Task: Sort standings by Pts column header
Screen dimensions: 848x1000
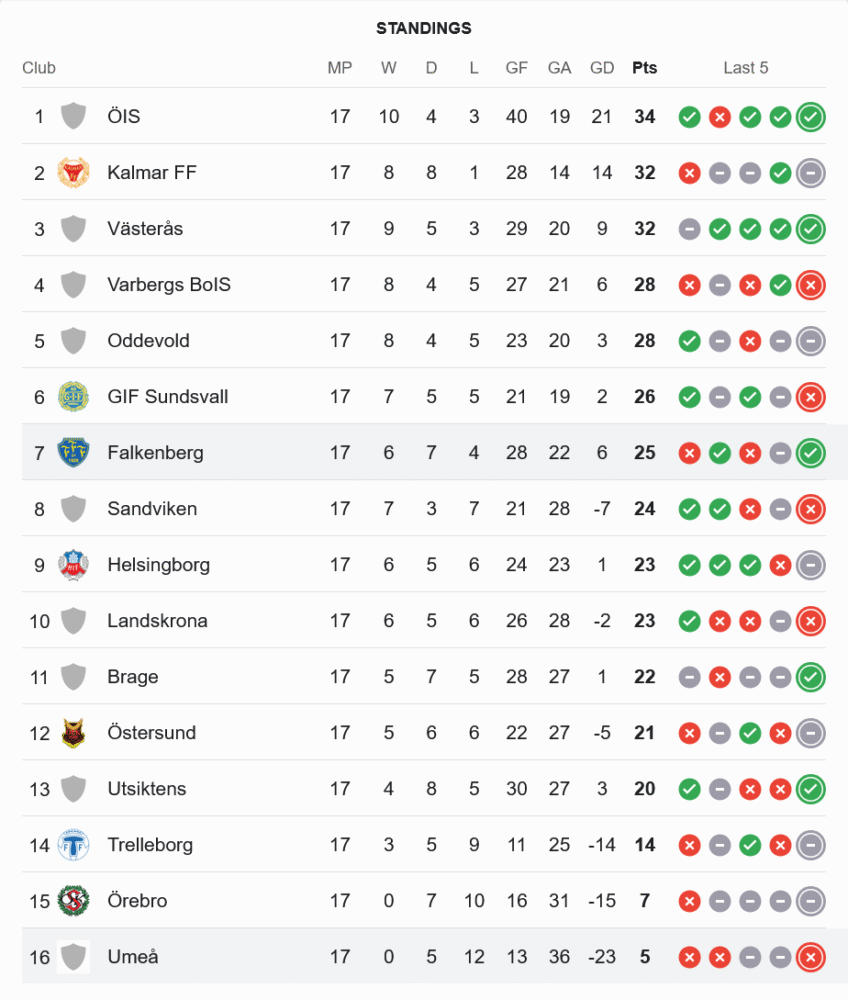Action: (645, 68)
